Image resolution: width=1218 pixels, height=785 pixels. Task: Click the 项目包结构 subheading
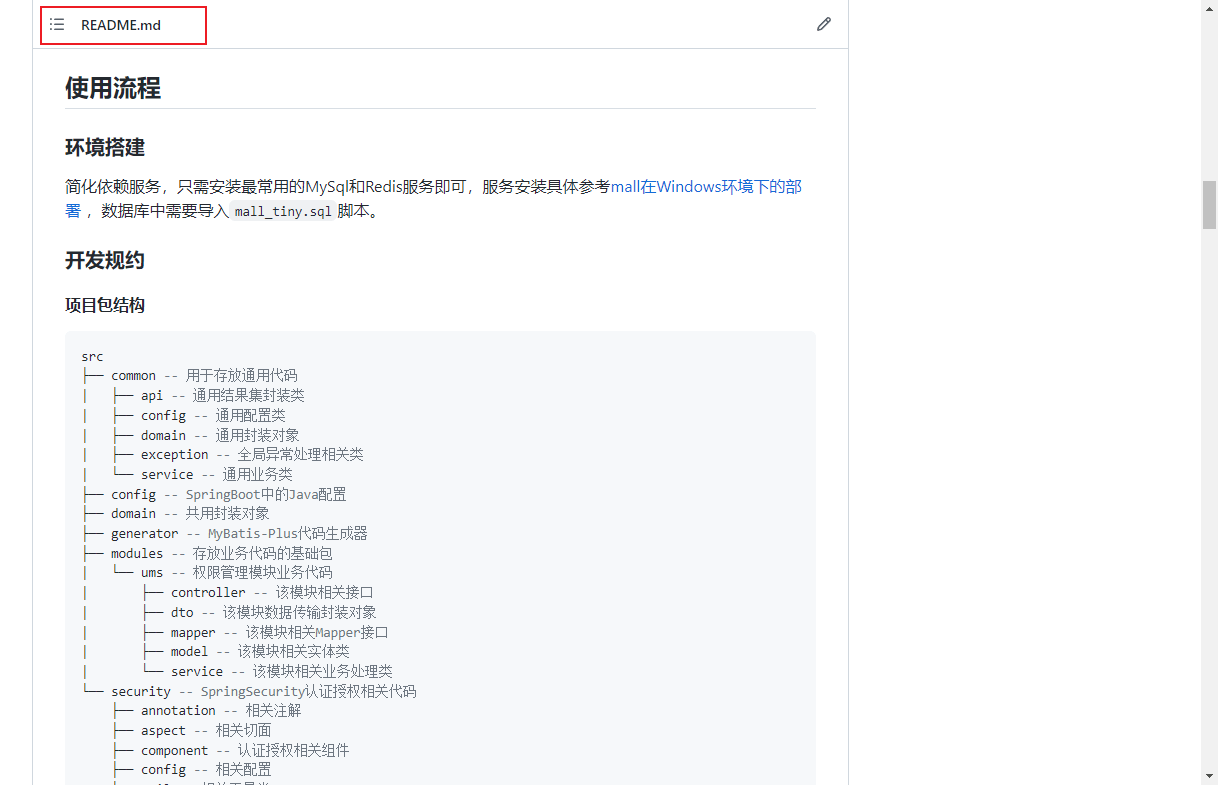104,305
